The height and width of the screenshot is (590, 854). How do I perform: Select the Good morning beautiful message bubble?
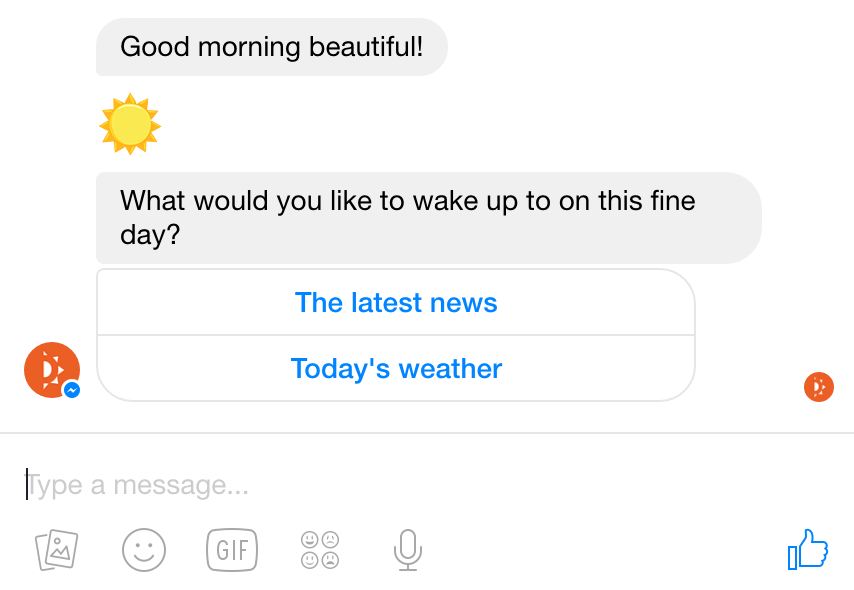click(271, 46)
